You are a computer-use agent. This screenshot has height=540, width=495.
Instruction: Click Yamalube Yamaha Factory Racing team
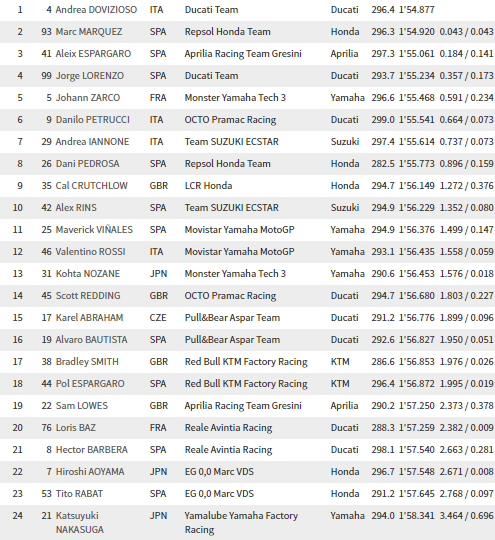click(x=241, y=522)
